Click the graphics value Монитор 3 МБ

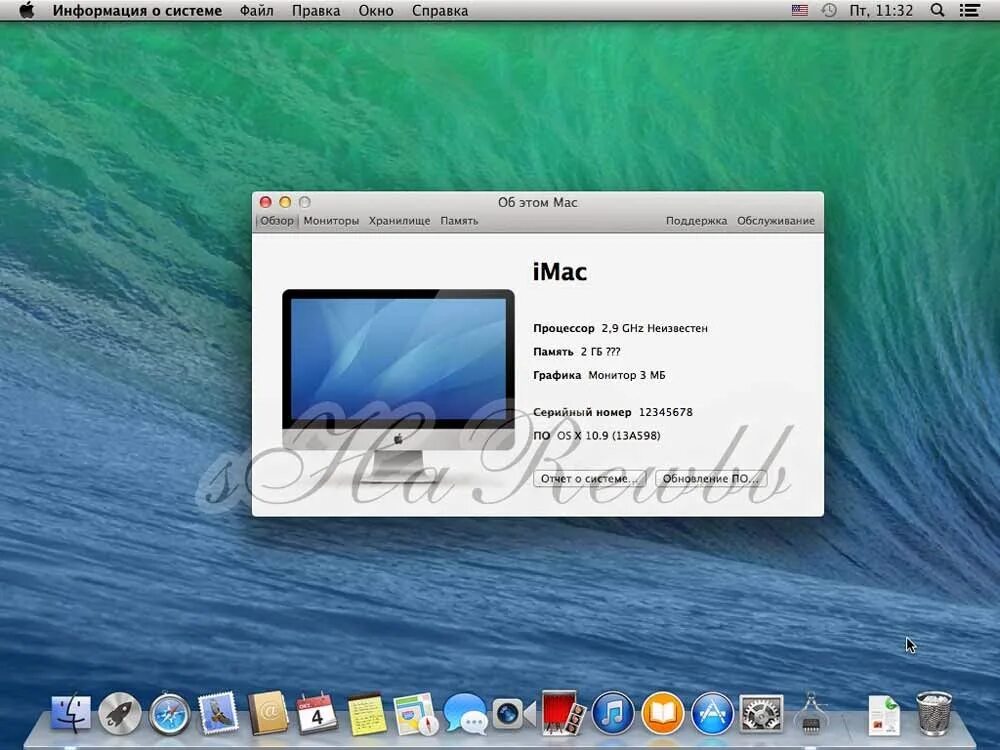tap(626, 375)
